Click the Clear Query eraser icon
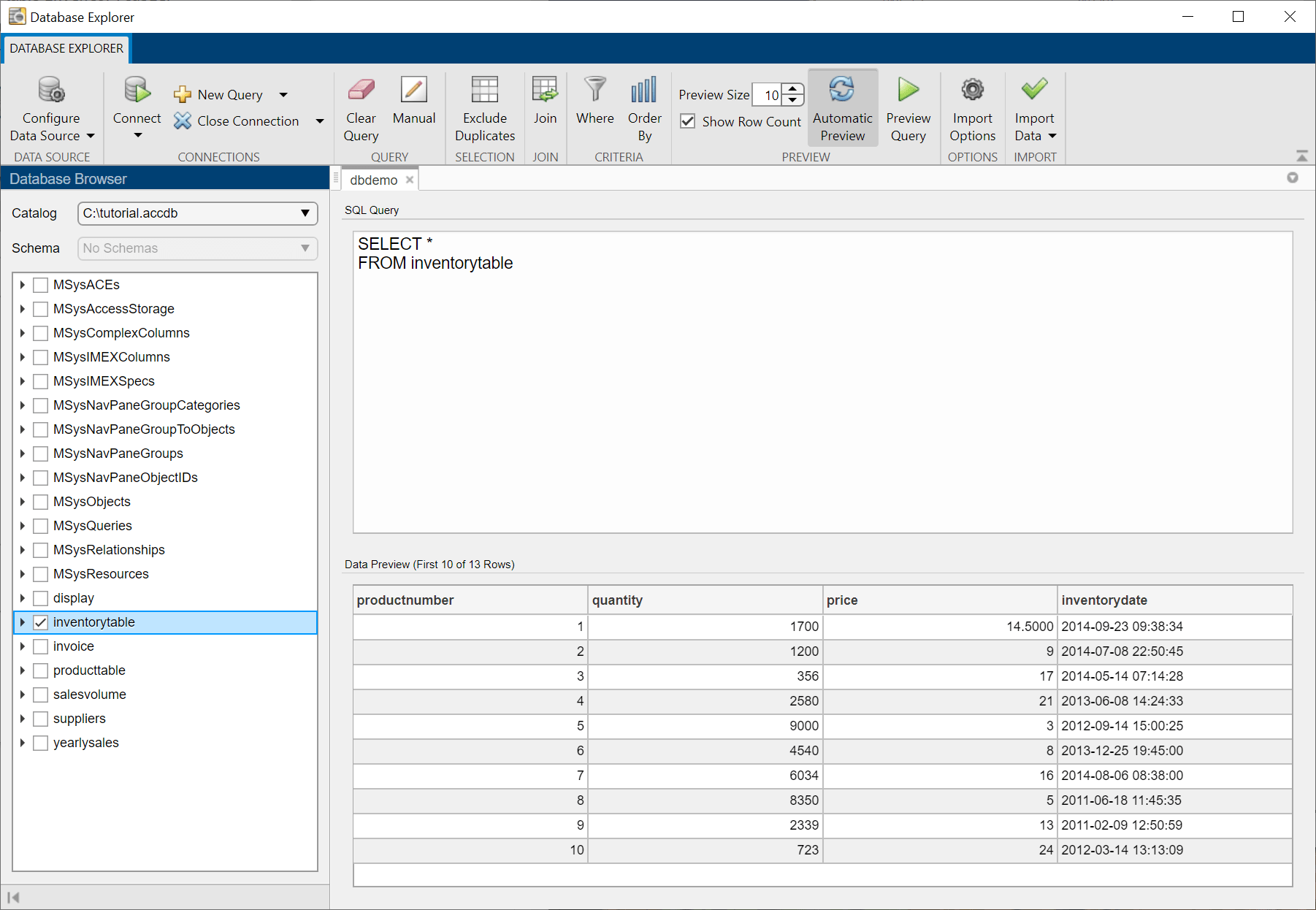This screenshot has height=910, width=1316. [361, 91]
